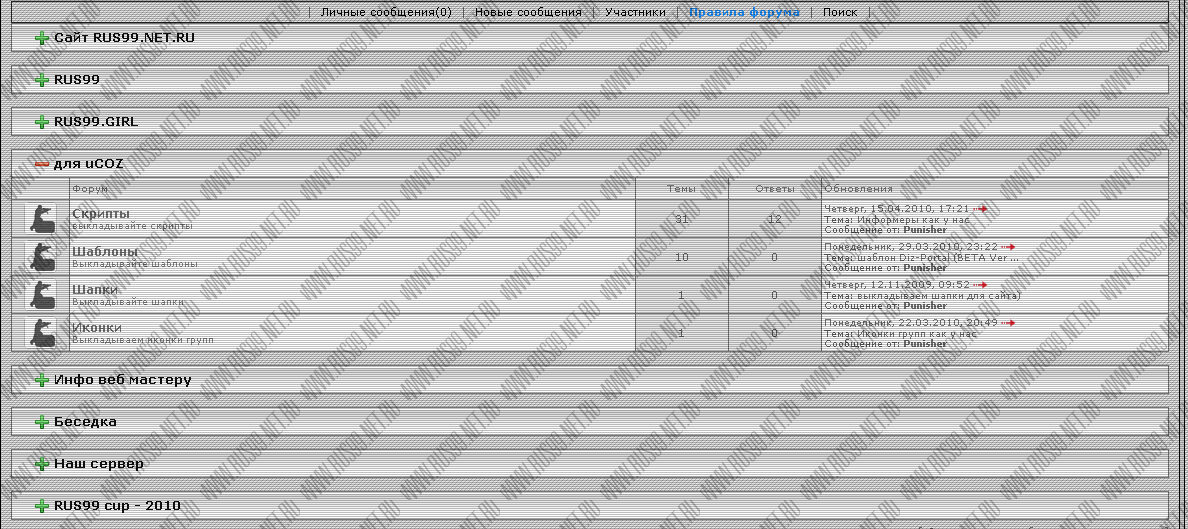This screenshot has width=1188, height=529.
Task: Open Punisher profile in Иконки row
Action: 925,343
